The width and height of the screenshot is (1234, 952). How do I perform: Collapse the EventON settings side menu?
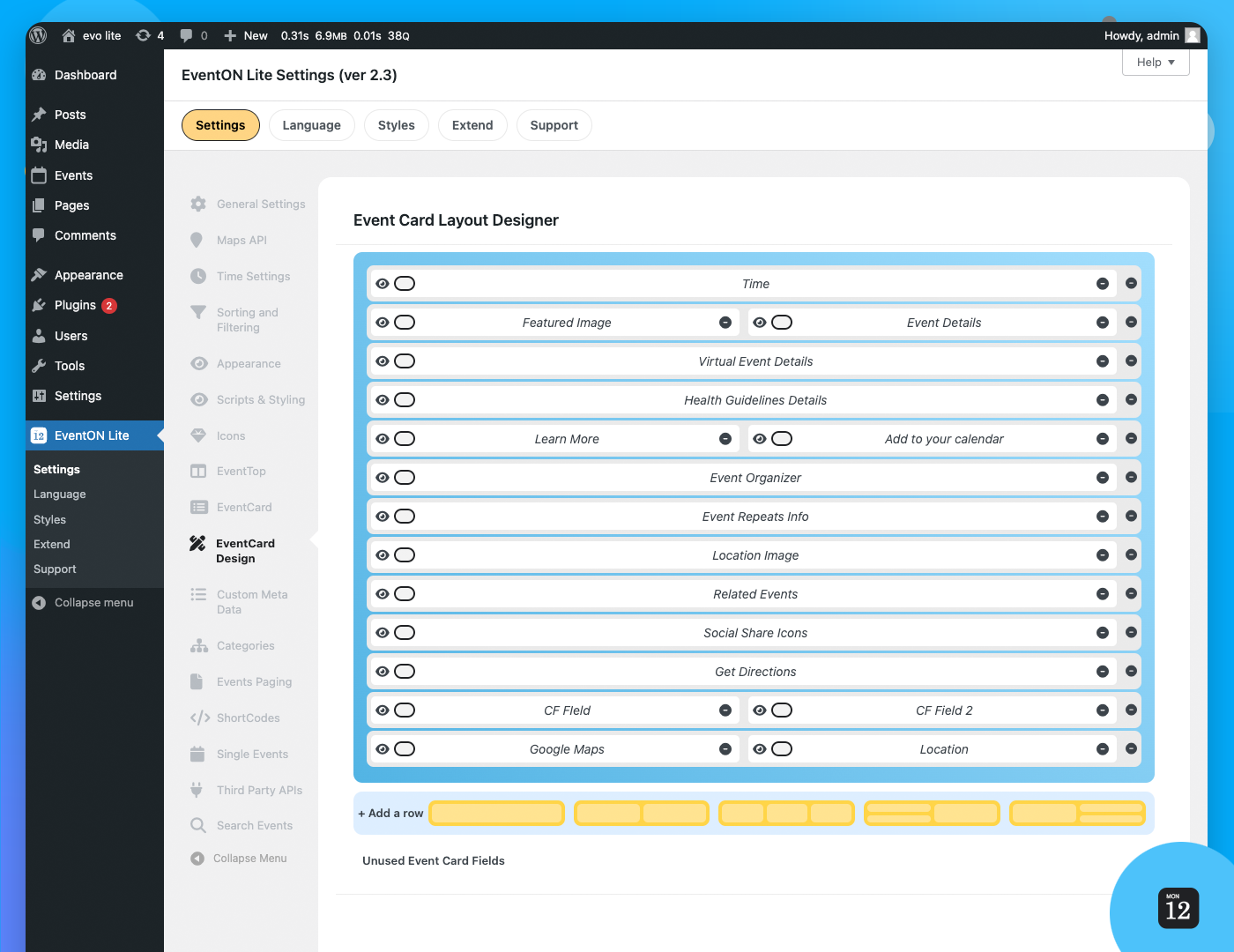tap(239, 859)
